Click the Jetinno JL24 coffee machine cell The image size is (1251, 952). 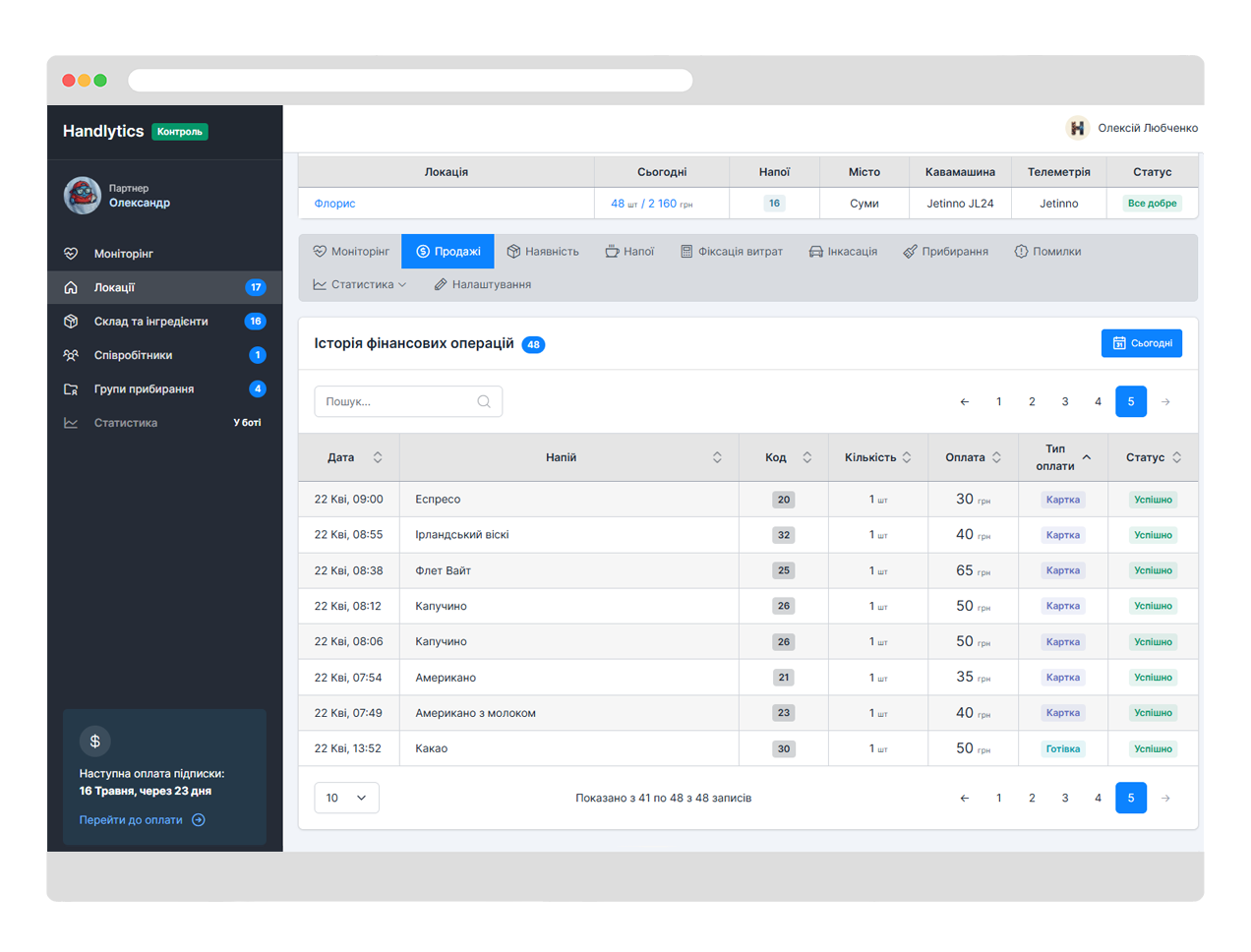tap(961, 204)
